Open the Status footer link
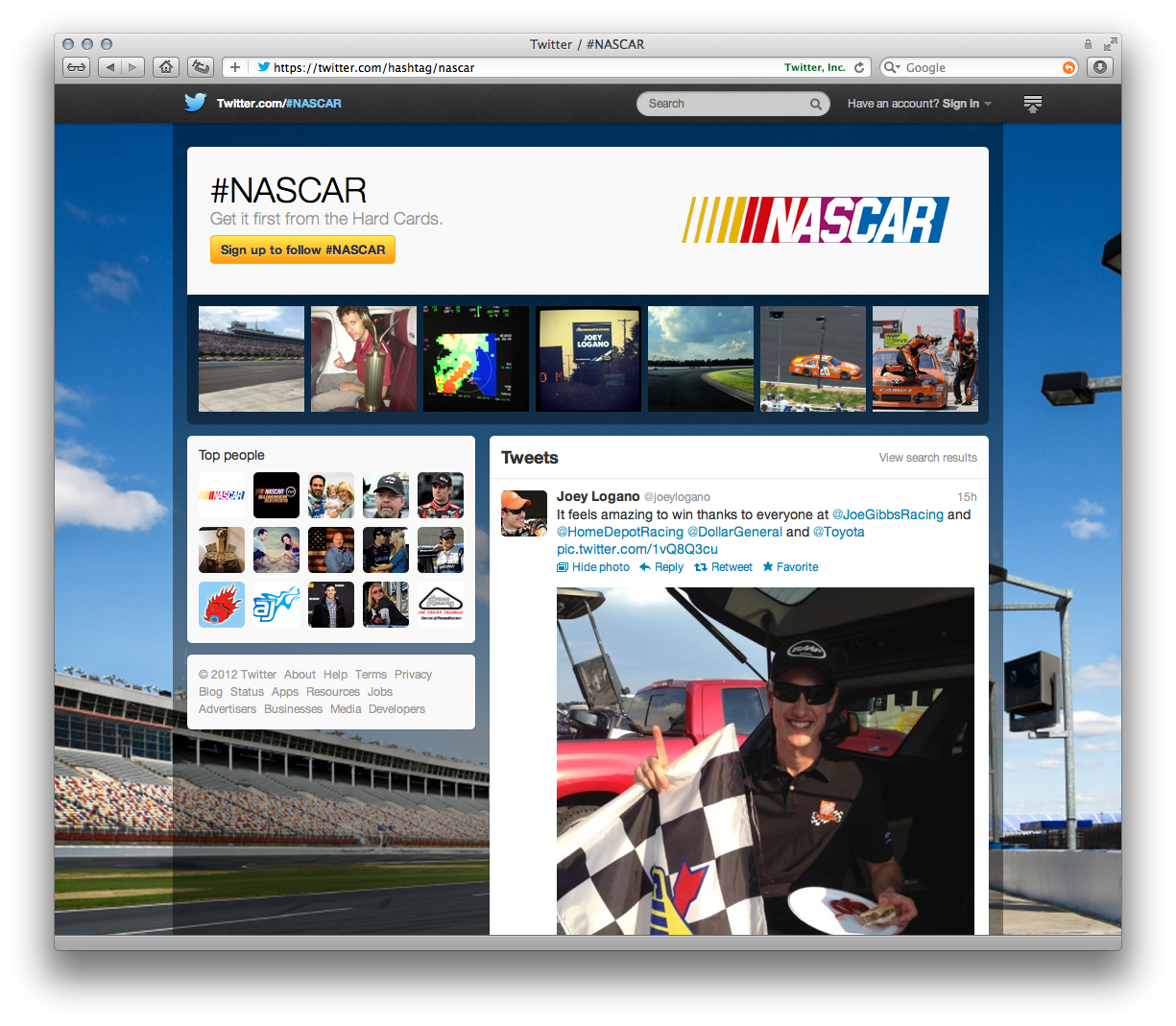 (247, 692)
